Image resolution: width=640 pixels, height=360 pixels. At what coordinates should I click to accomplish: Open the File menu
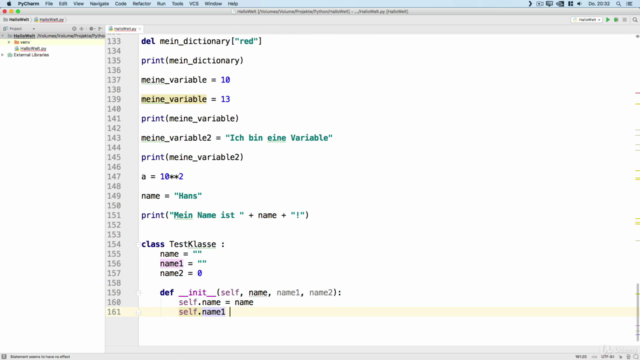(49, 4)
